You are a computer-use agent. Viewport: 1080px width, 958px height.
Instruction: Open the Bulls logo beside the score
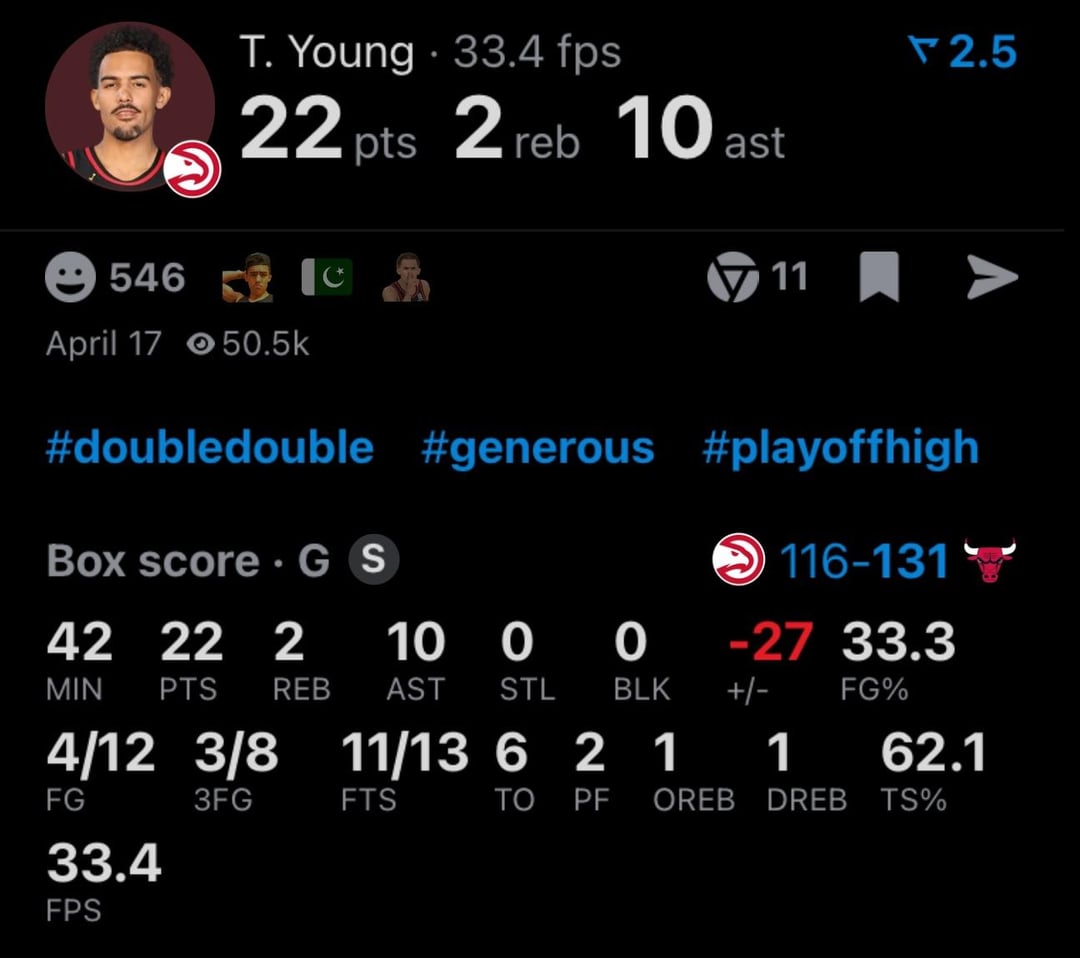[989, 560]
